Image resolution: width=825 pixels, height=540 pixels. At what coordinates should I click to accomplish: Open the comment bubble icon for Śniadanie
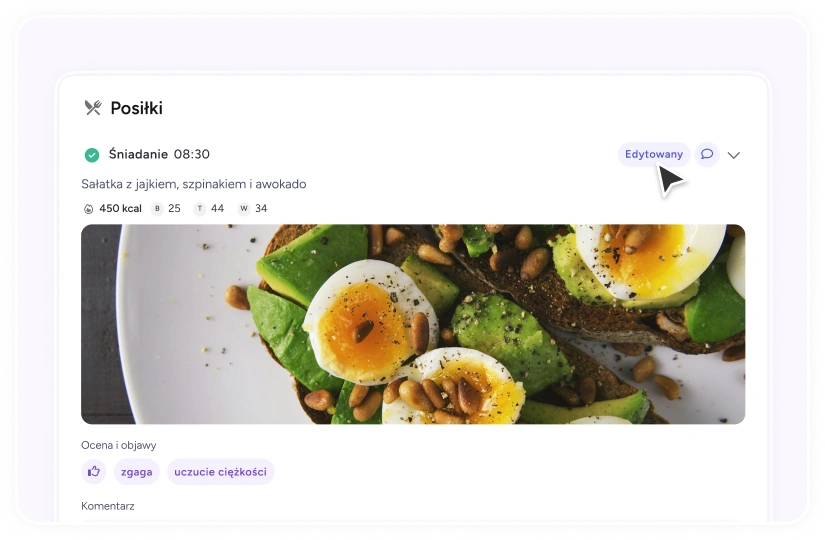707,154
